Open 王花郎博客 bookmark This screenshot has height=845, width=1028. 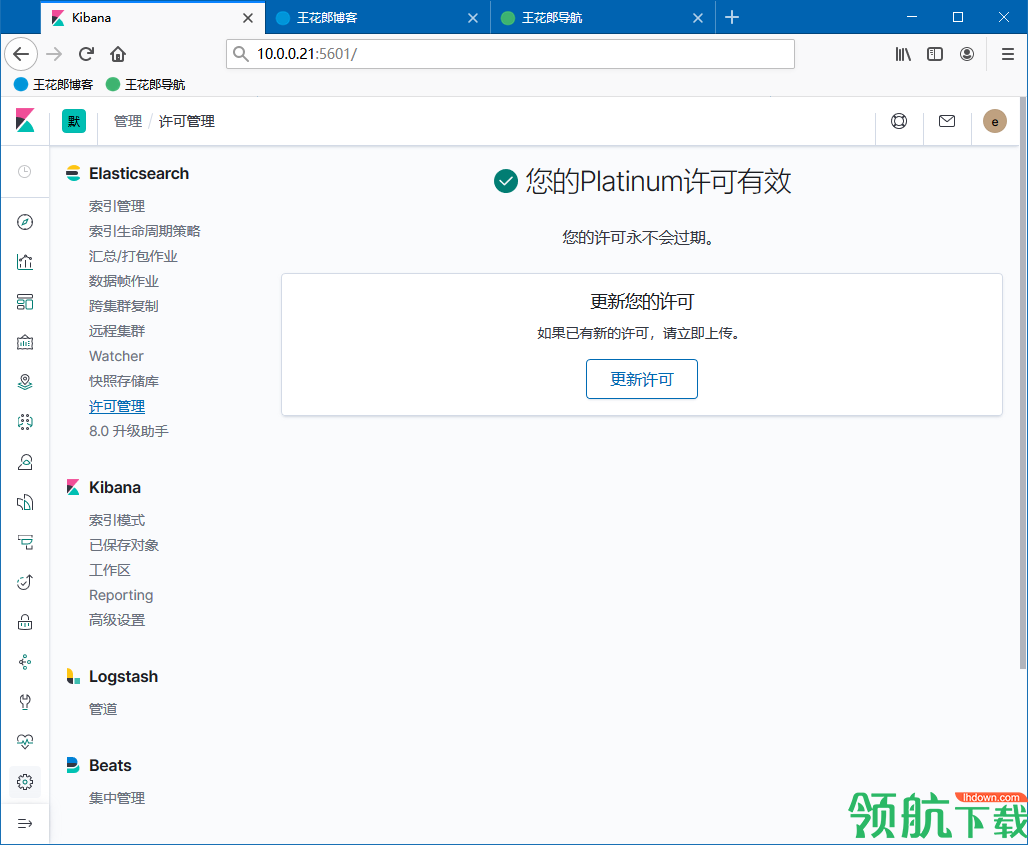pos(54,85)
